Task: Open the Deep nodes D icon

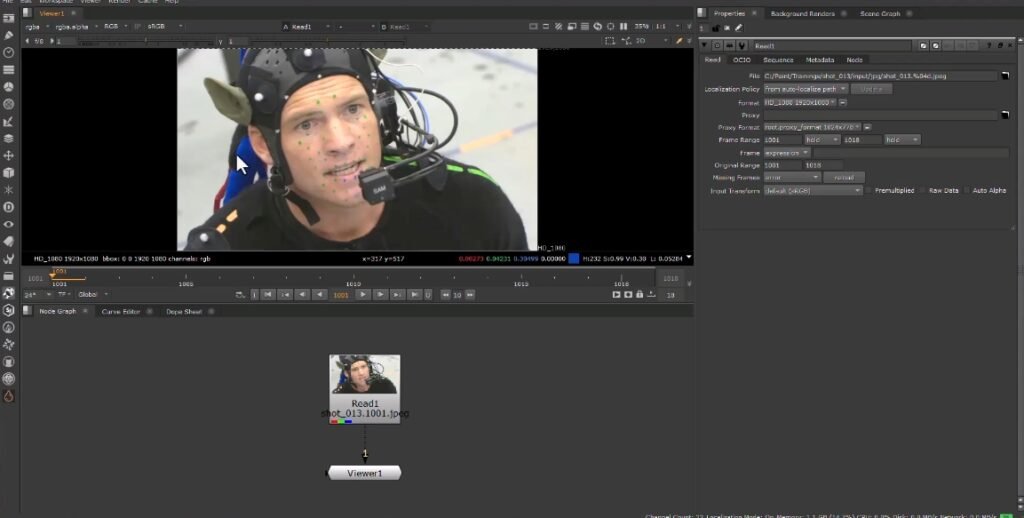Action: tap(8, 207)
